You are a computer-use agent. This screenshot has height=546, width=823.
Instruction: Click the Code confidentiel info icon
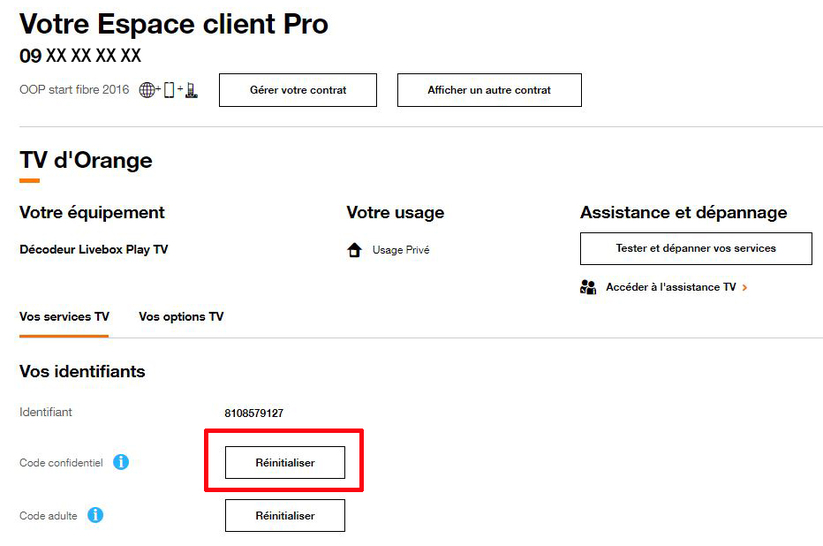(x=121, y=462)
